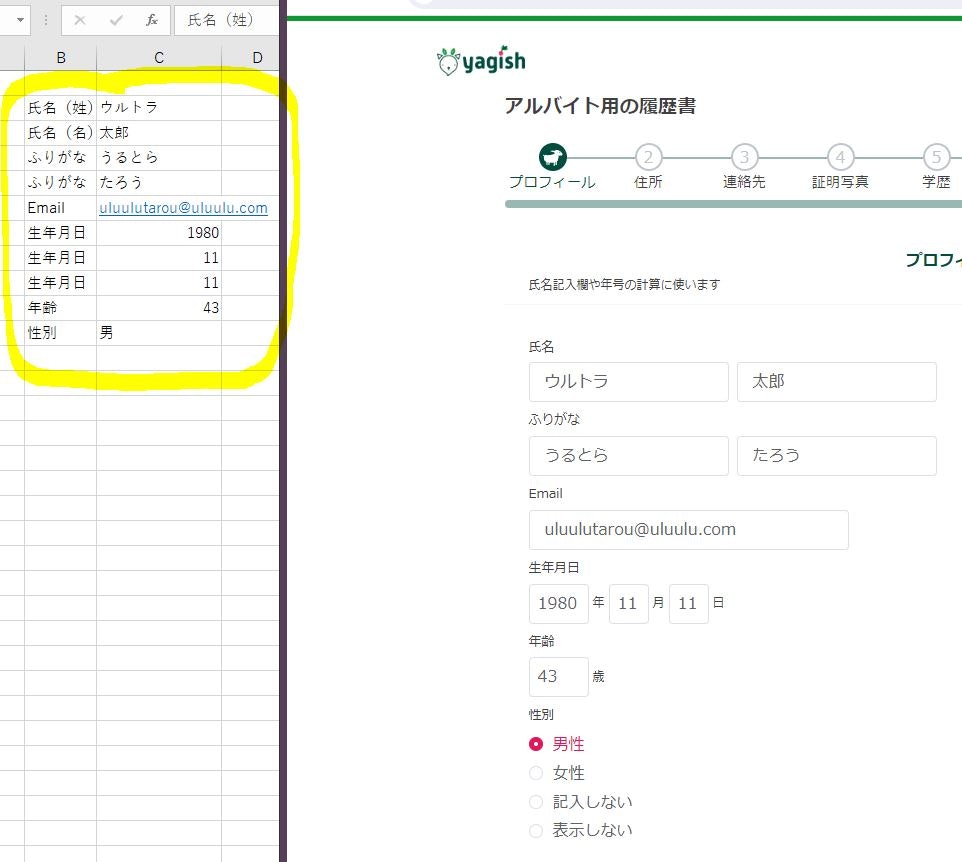Select column C header in Excel
Image resolution: width=962 pixels, height=862 pixels.
[159, 58]
